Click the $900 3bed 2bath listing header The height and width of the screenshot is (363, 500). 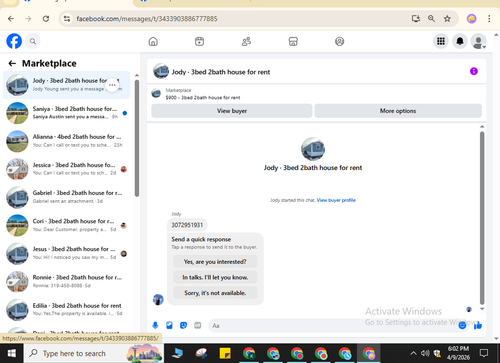point(203,98)
